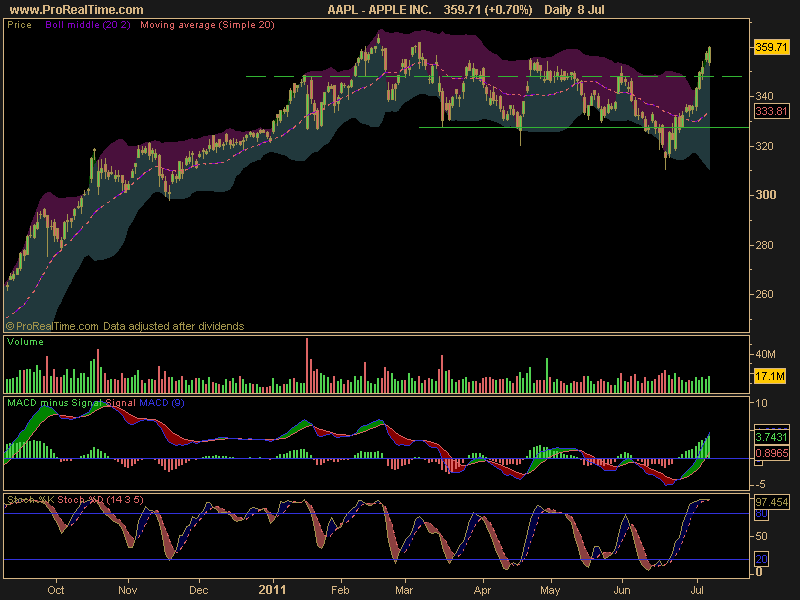Click the -5 label on MACD axis

[x=760, y=484]
